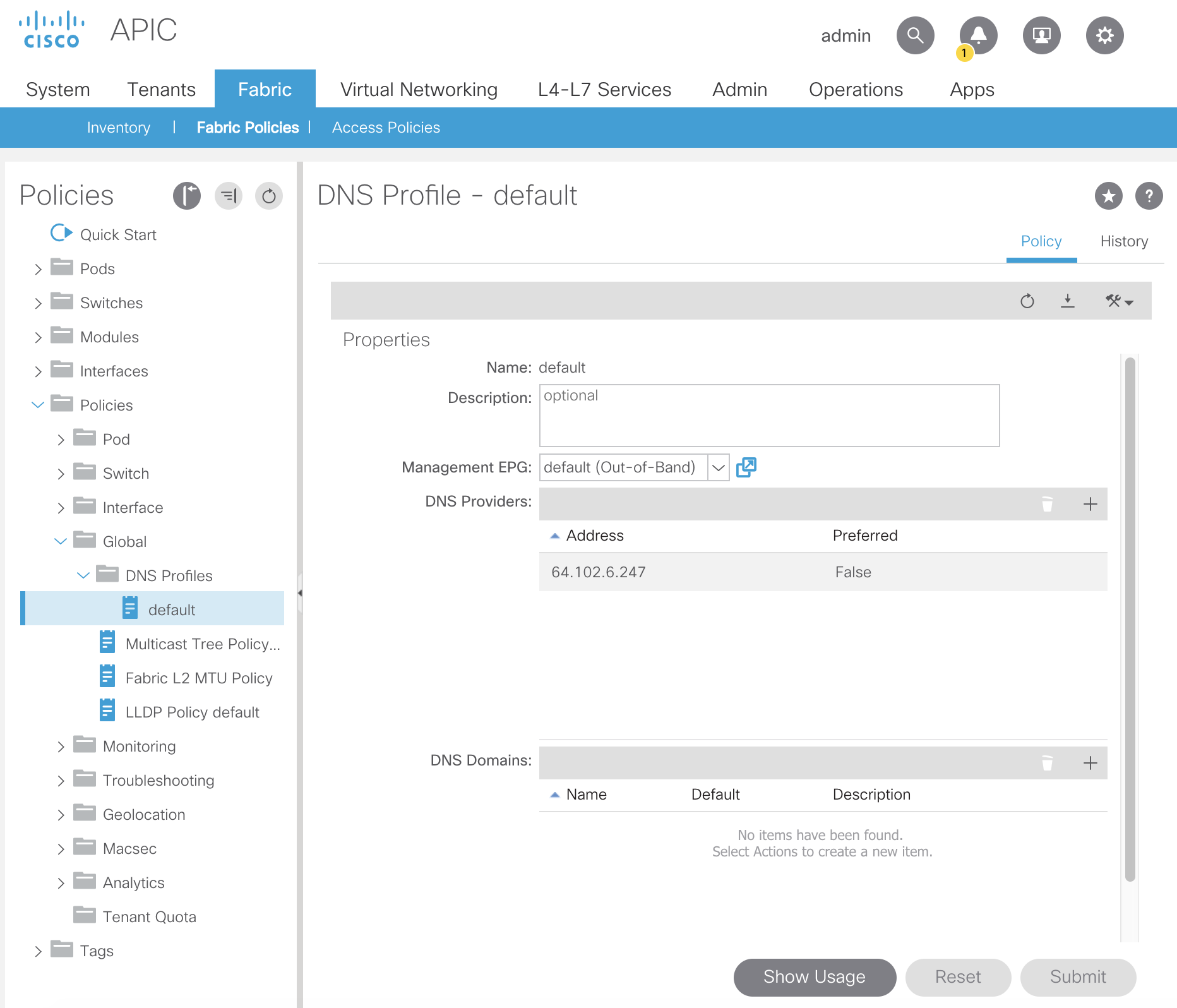
Task: Open the help question mark icon
Action: pyautogui.click(x=1149, y=196)
